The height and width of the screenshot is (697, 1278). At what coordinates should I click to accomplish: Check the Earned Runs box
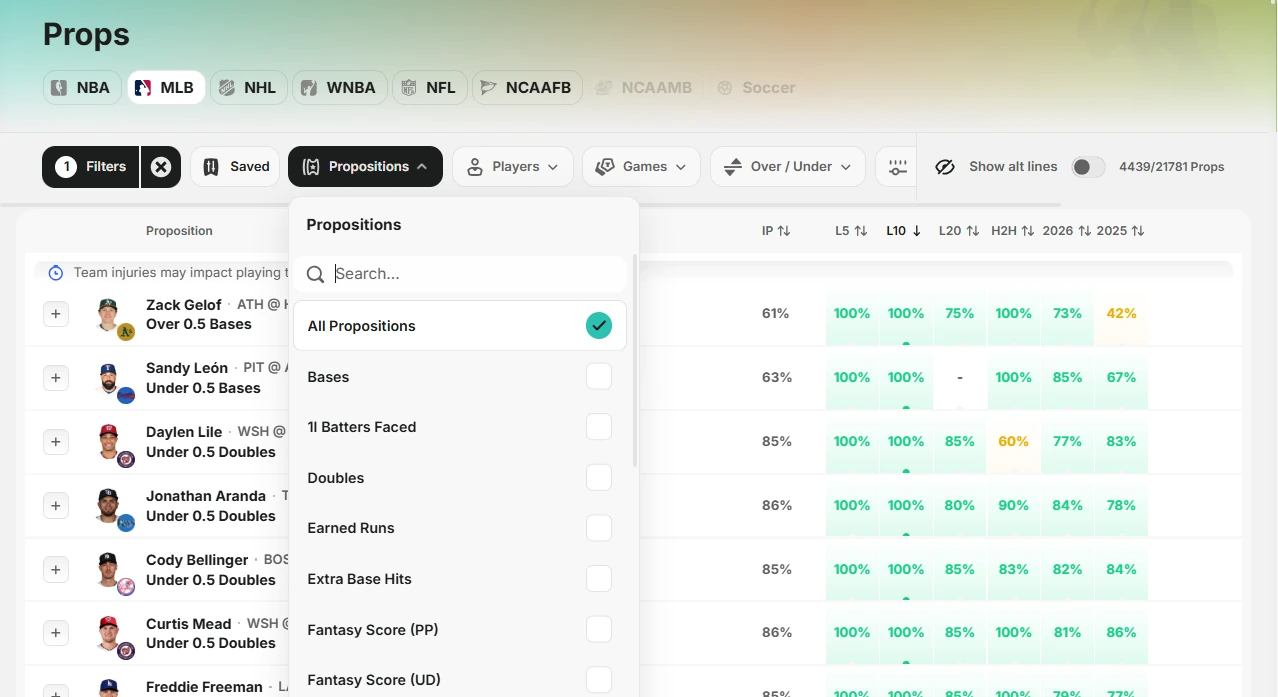click(599, 528)
